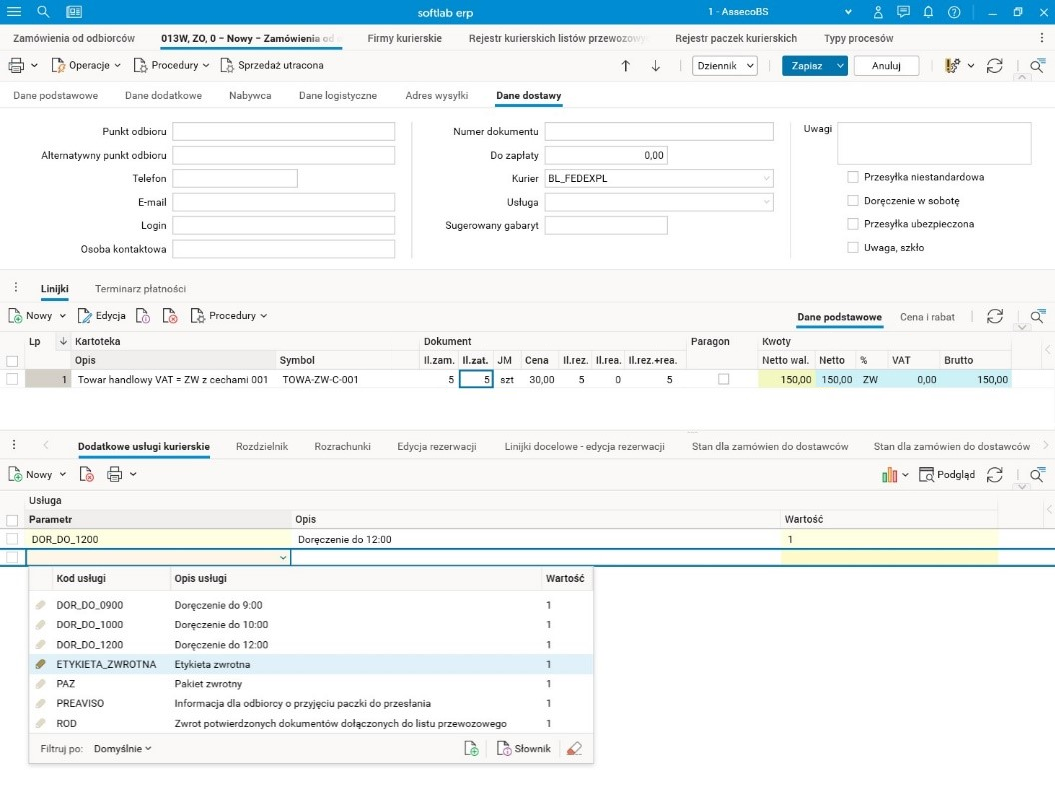Delete the selected courier service row
Image resolution: width=1056 pixels, height=797 pixels.
click(x=86, y=475)
